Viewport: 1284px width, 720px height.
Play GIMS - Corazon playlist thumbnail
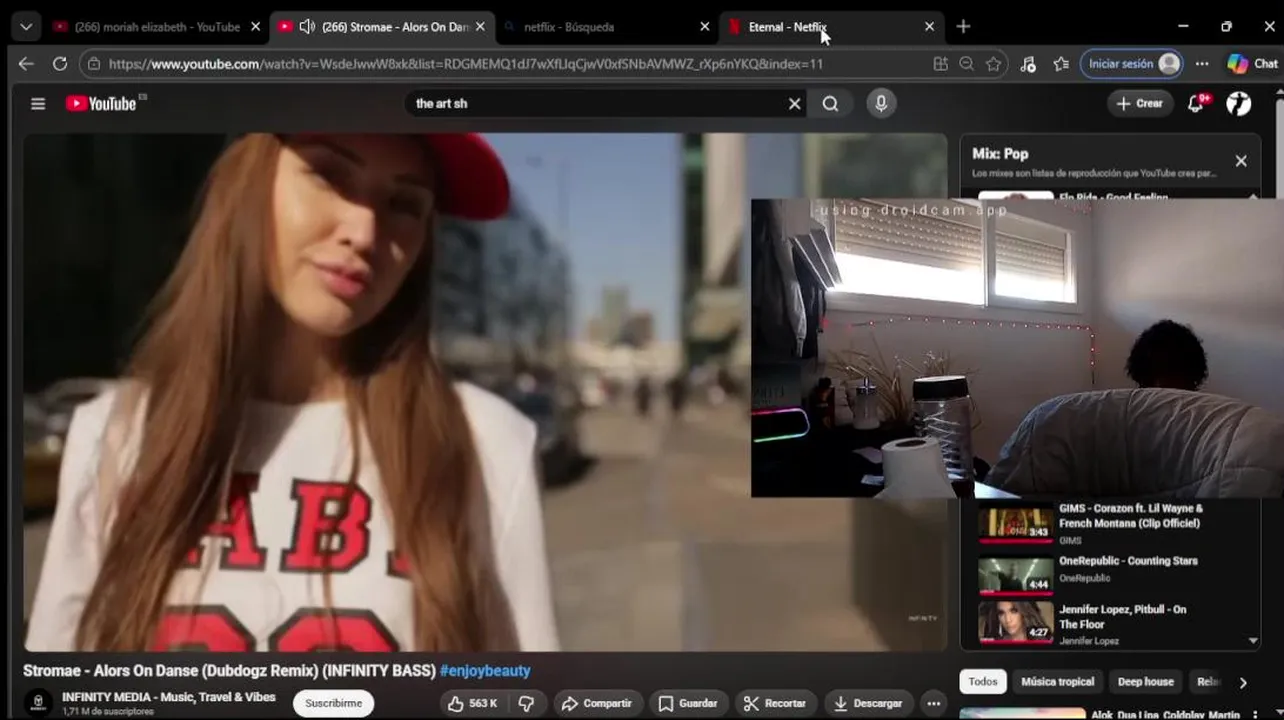pos(1015,522)
